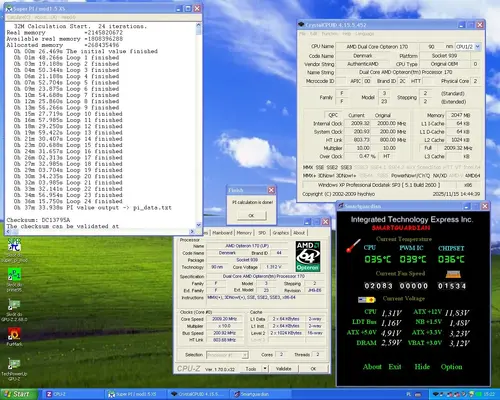Click the Super PI horizontal scroll right arrow

point(192,231)
